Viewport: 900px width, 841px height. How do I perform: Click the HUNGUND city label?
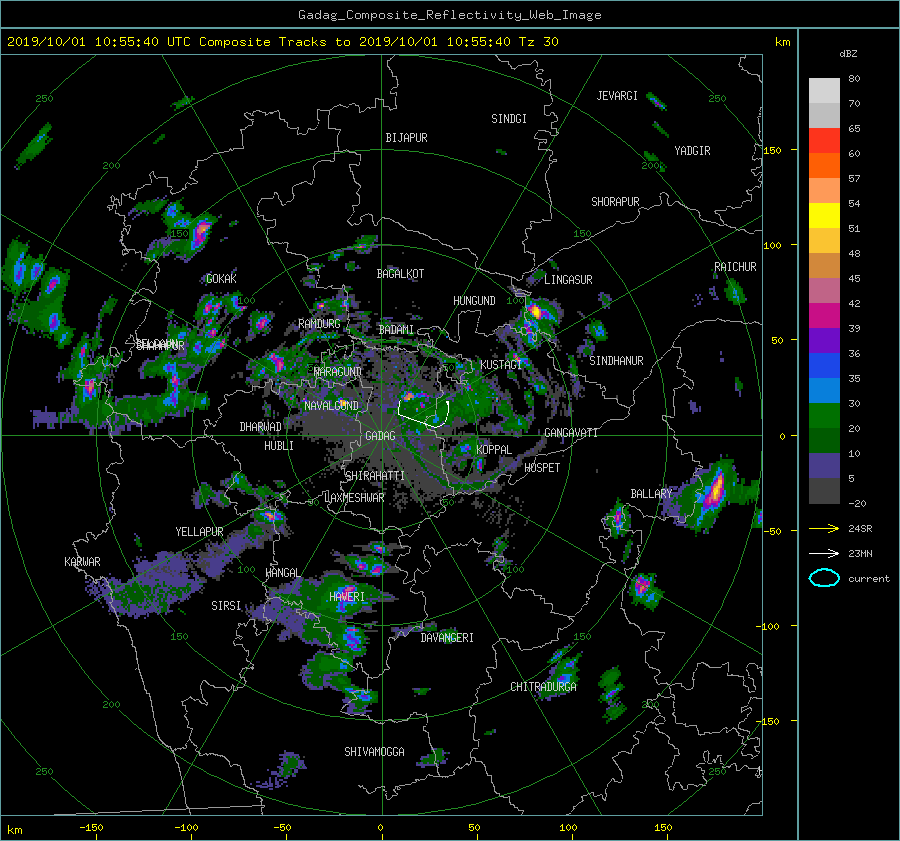474,301
